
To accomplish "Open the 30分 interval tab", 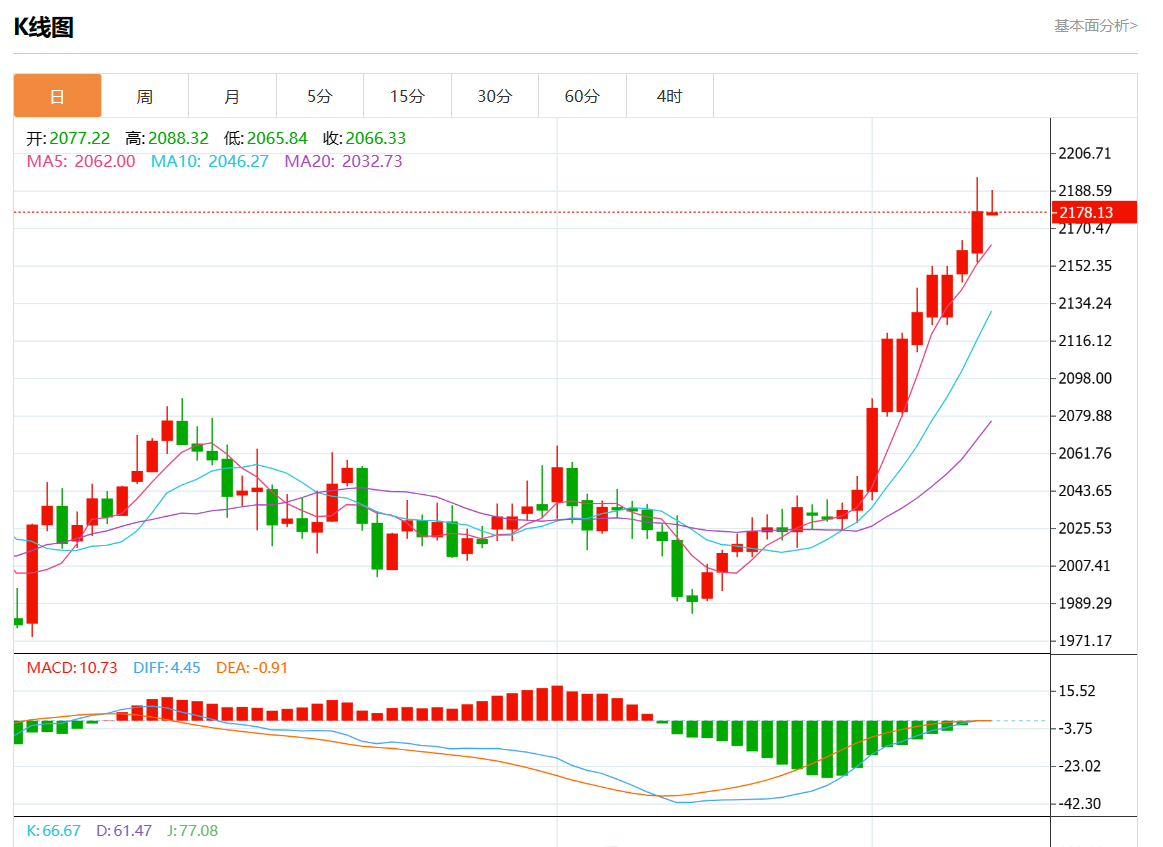I will pos(495,96).
